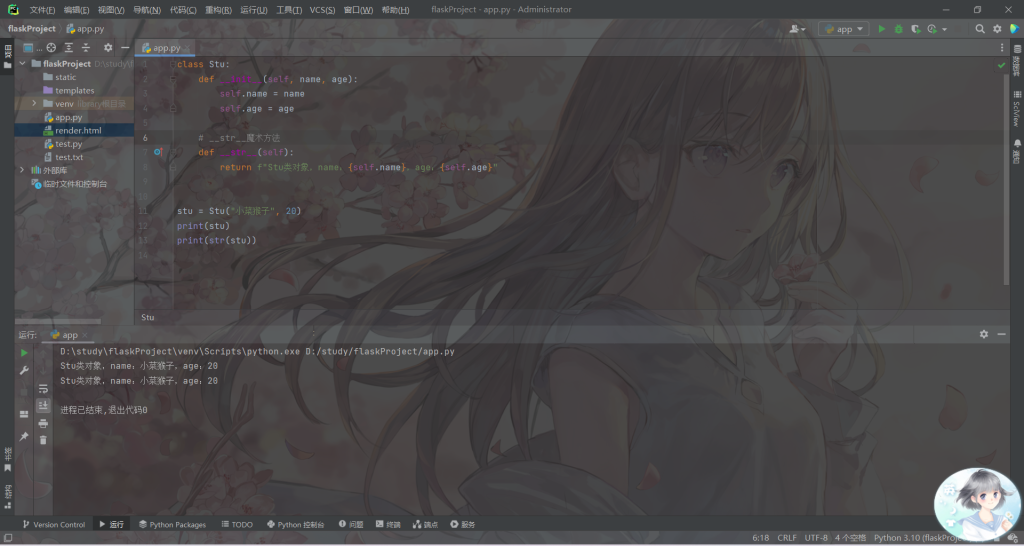This screenshot has width=1024, height=546.
Task: Run app with coverage shield icon
Action: (914, 29)
